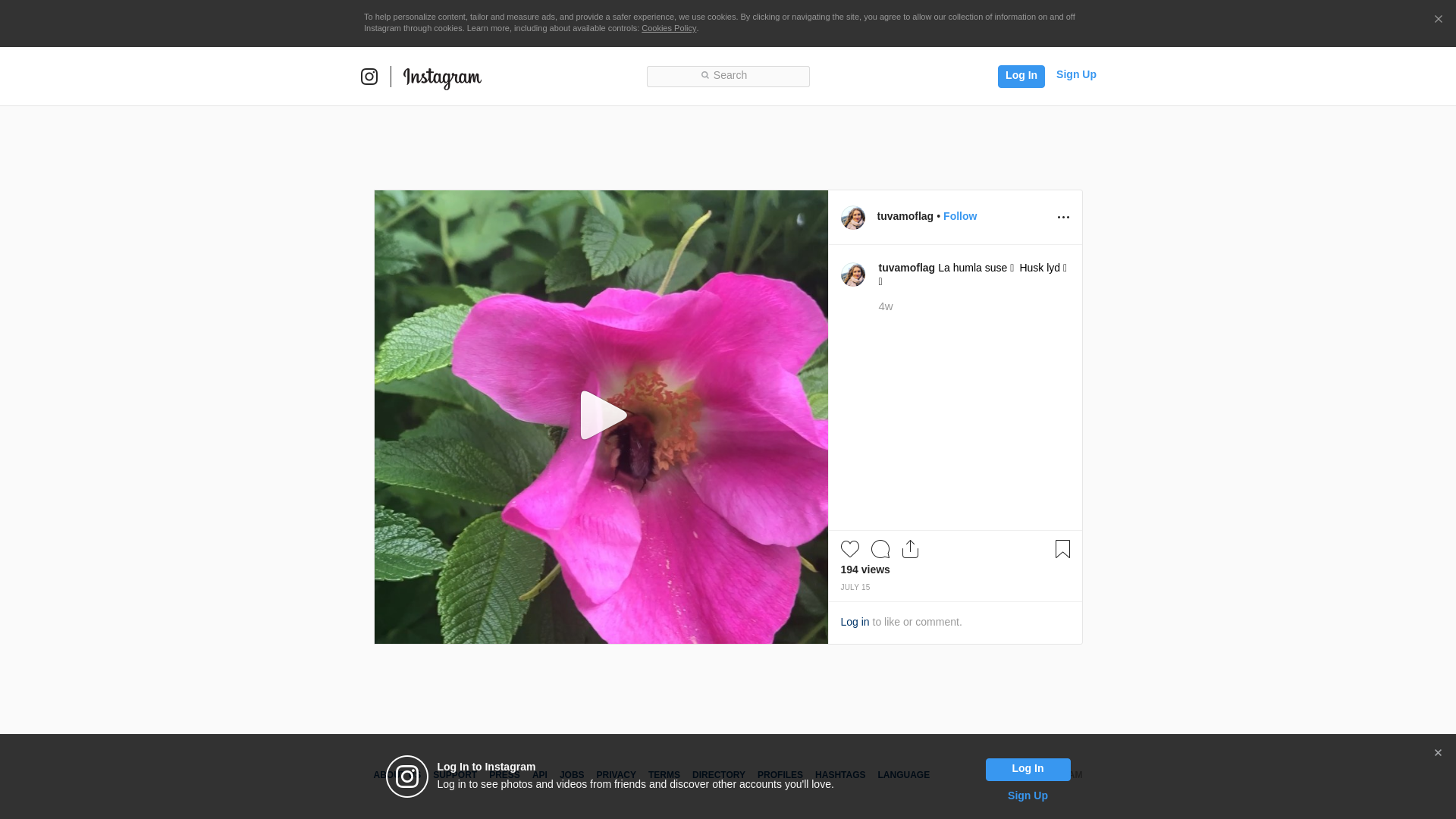Open post options three-dot menu
1456x819 pixels.
pyautogui.click(x=1063, y=218)
